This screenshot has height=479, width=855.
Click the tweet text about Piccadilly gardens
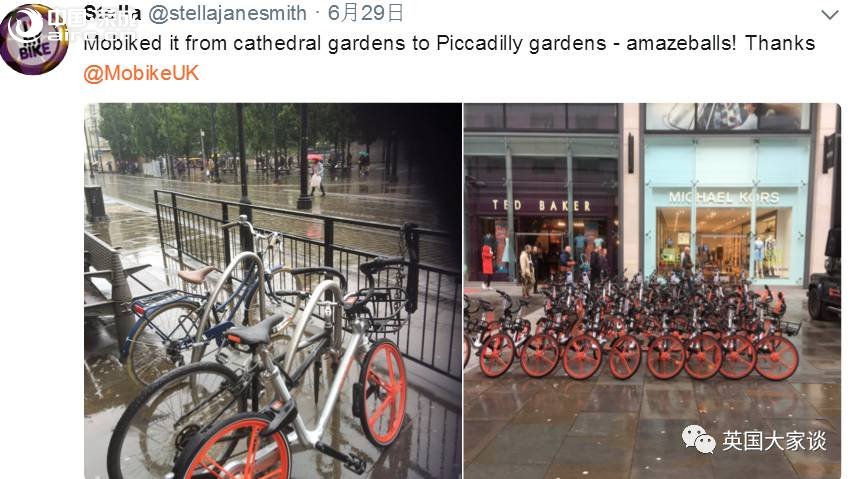tap(449, 43)
